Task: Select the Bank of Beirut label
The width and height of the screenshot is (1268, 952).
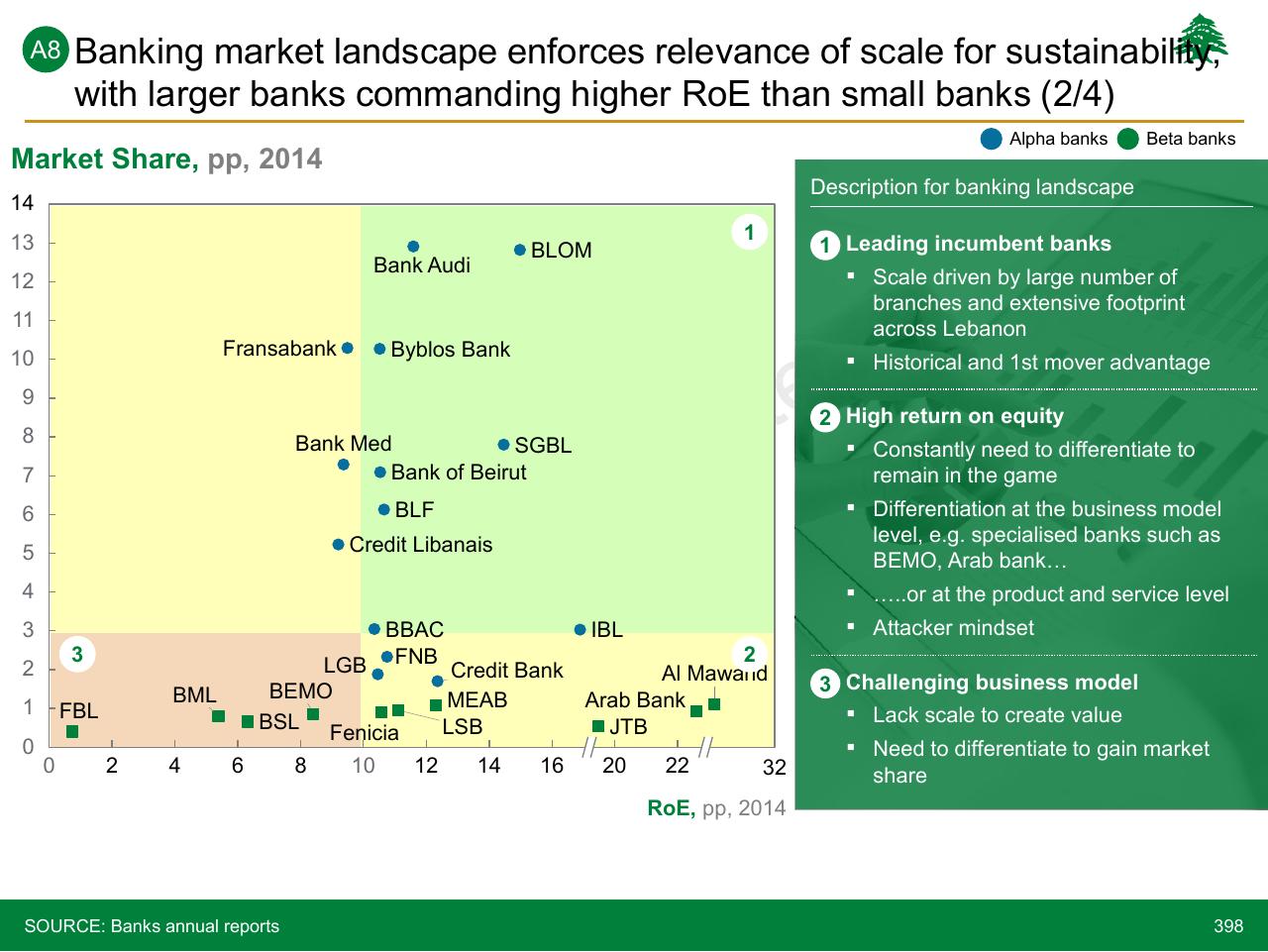Action: pyautogui.click(x=459, y=473)
